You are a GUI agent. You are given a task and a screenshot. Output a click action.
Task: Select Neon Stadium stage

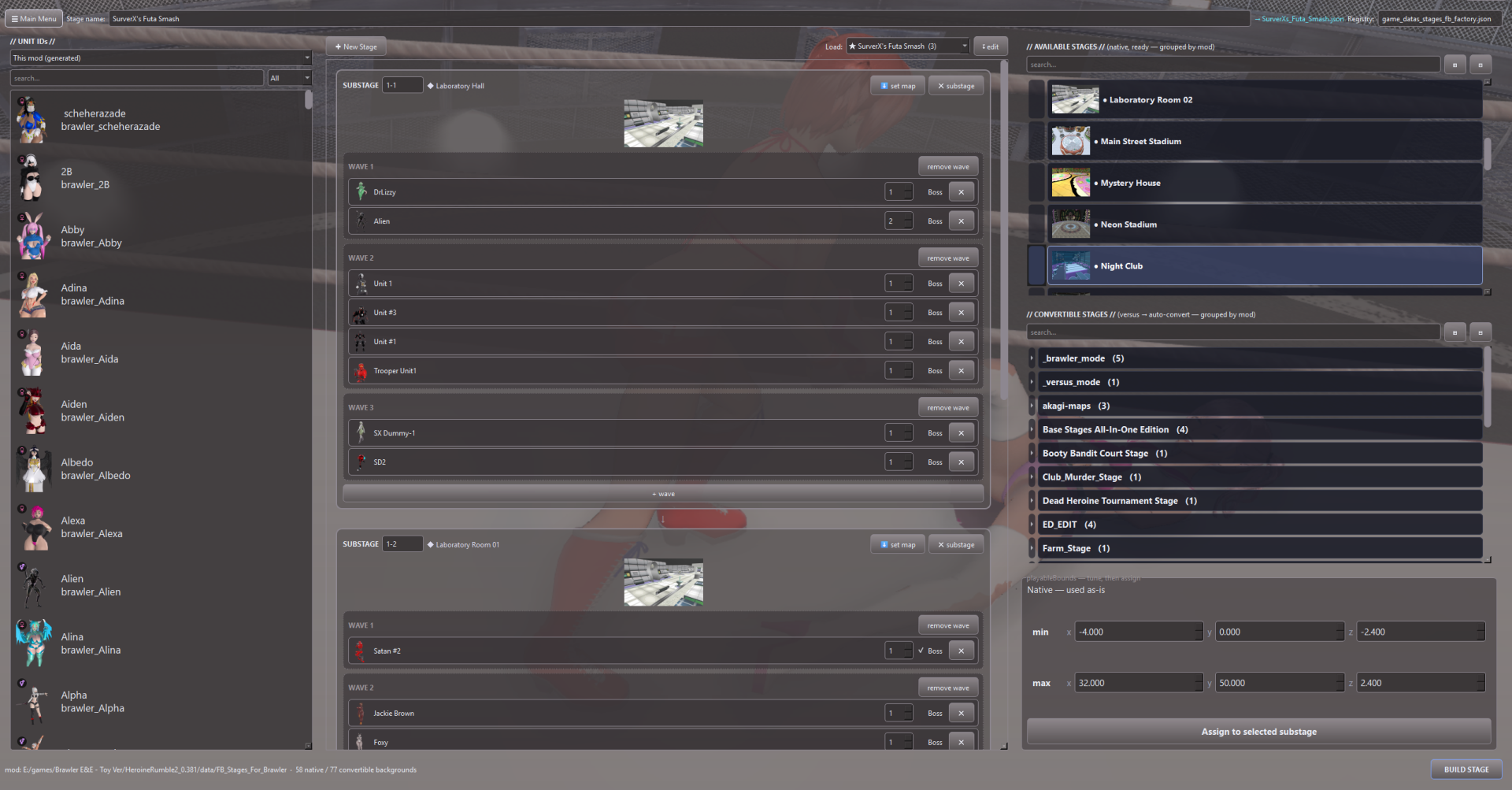click(1265, 224)
